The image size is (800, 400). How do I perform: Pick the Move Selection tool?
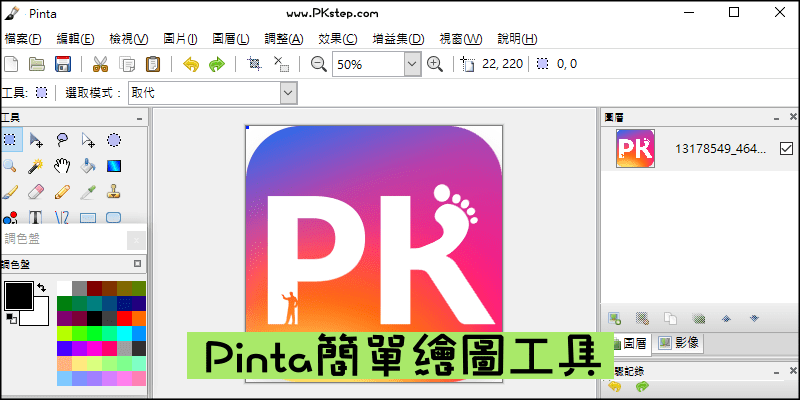[x=88, y=139]
